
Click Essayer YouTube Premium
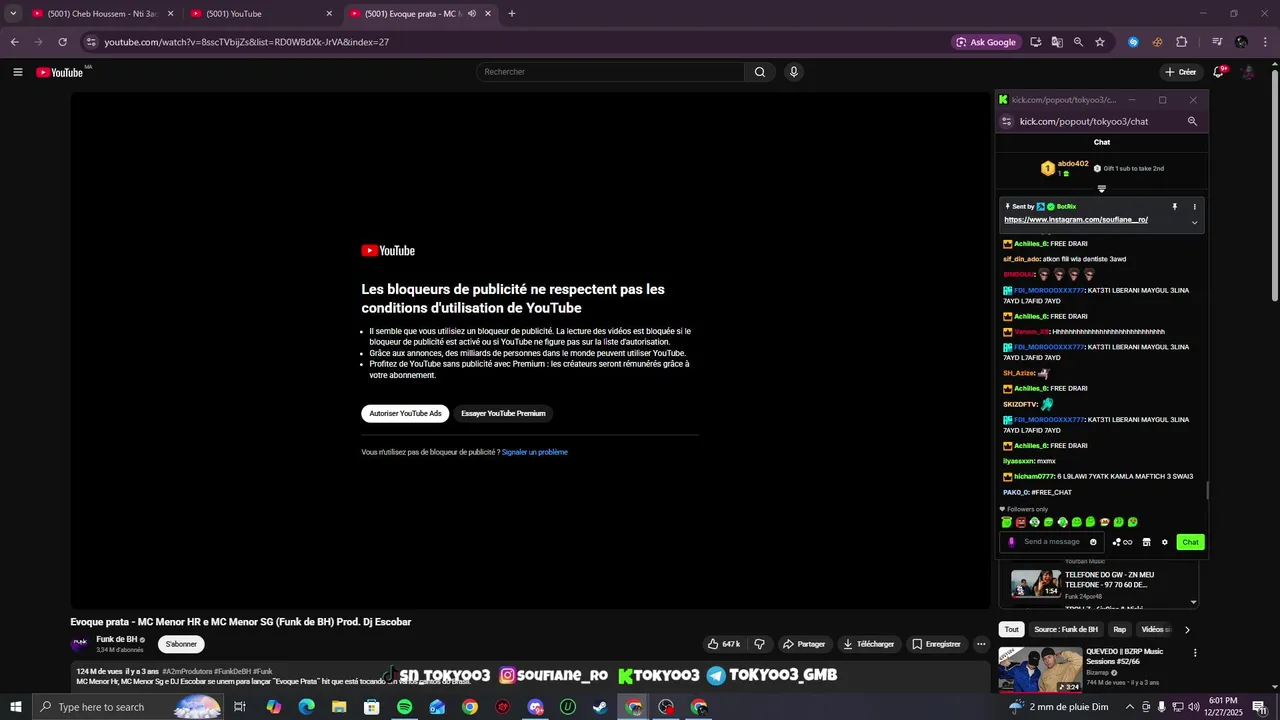click(503, 413)
